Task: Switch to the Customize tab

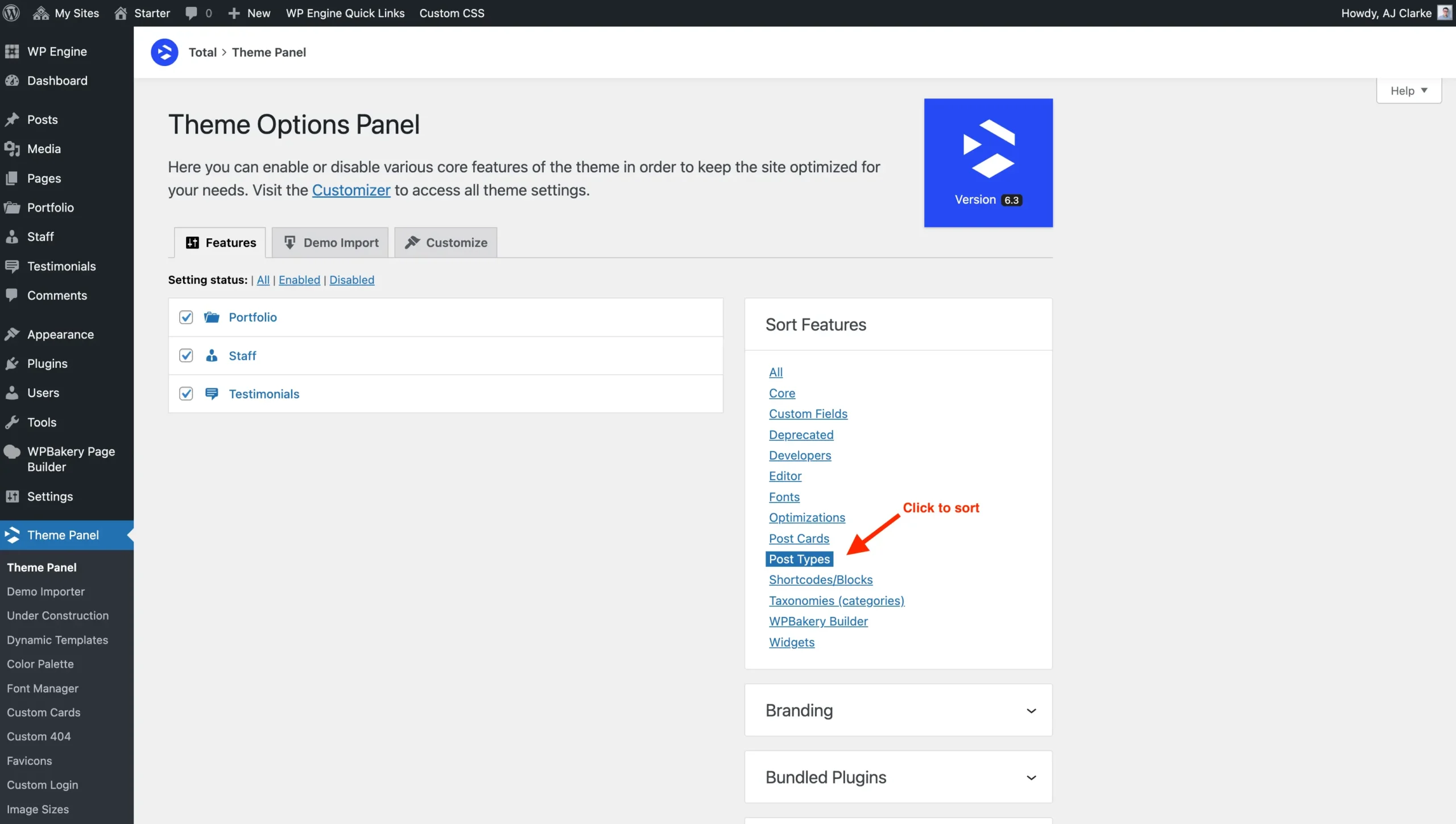Action: pyautogui.click(x=445, y=243)
